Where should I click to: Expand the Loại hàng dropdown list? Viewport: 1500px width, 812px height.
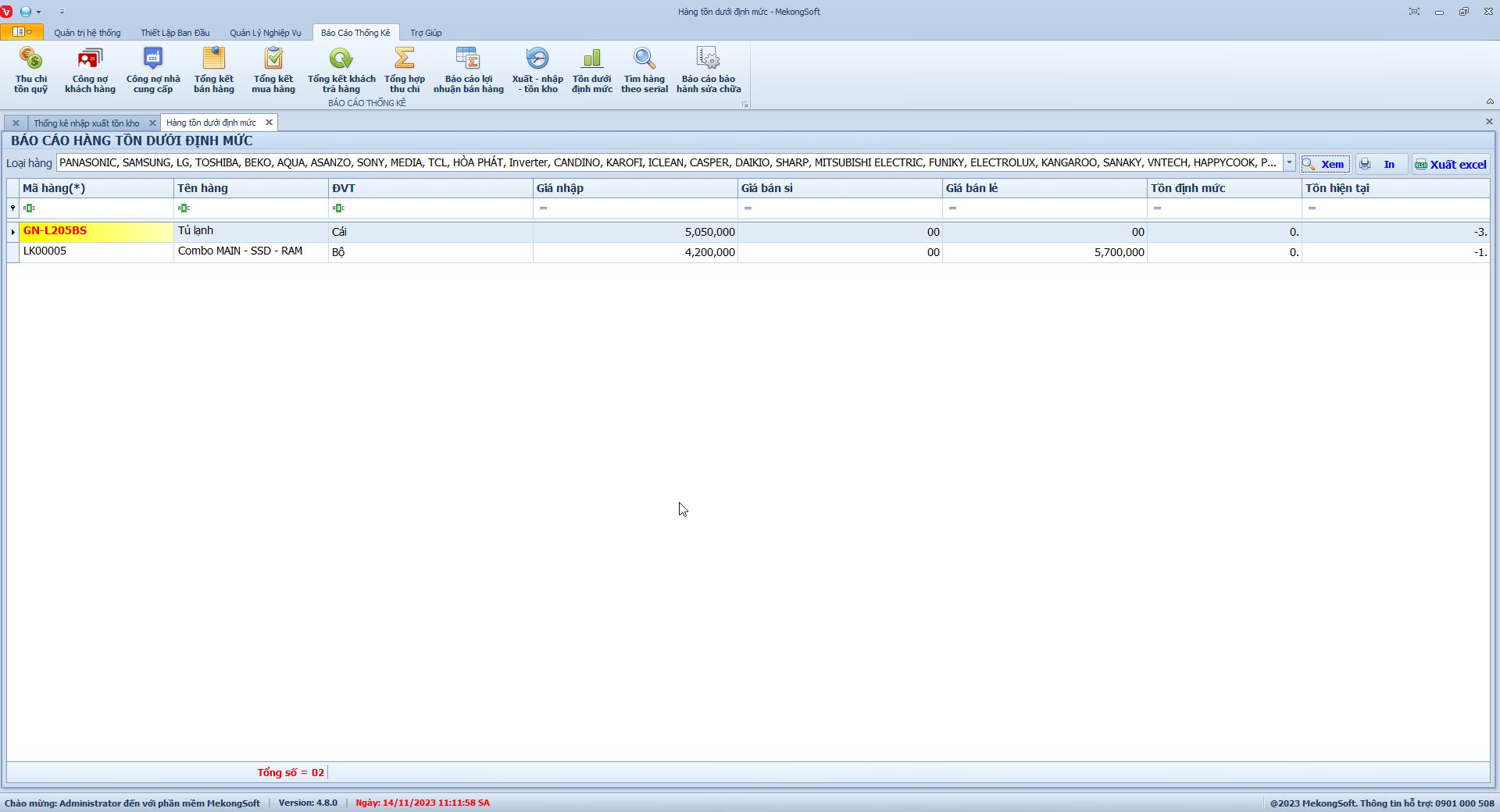(x=1289, y=163)
